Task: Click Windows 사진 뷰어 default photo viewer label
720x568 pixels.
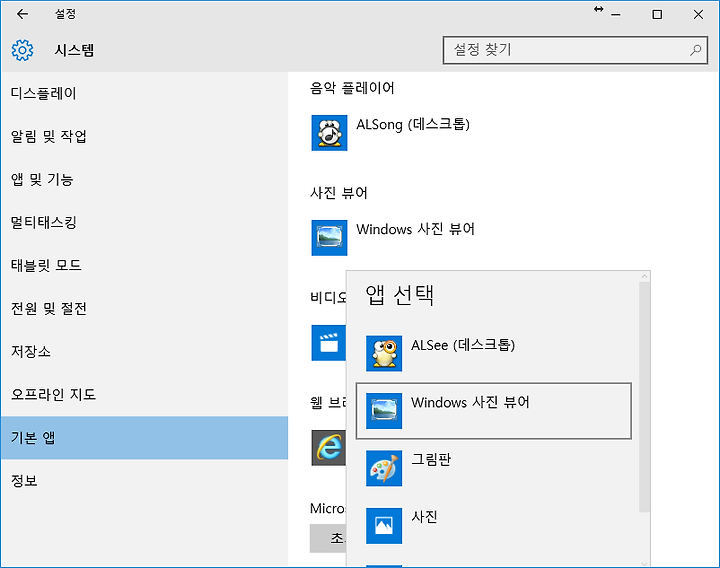Action: [416, 229]
